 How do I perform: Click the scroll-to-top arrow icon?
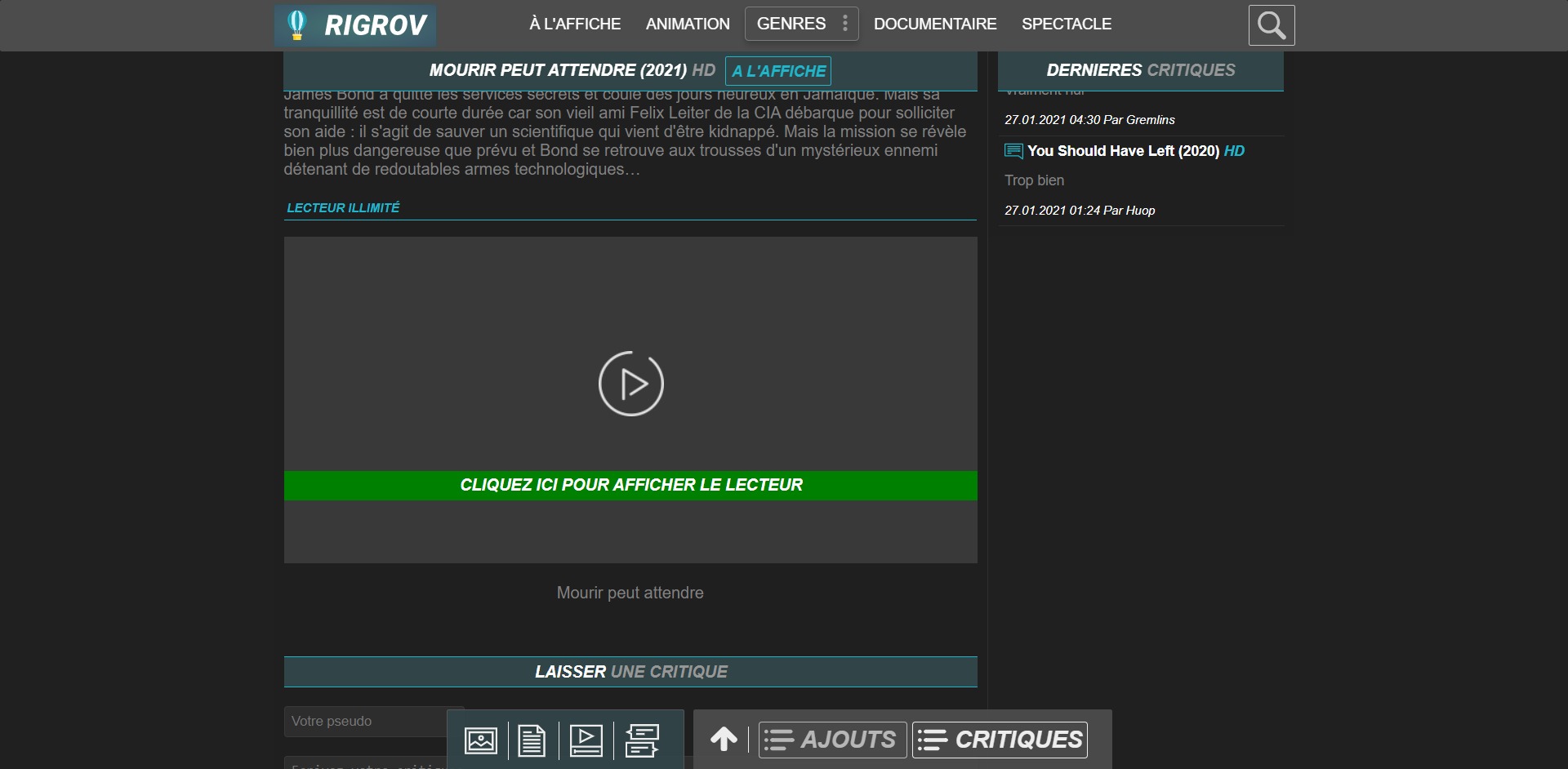724,739
